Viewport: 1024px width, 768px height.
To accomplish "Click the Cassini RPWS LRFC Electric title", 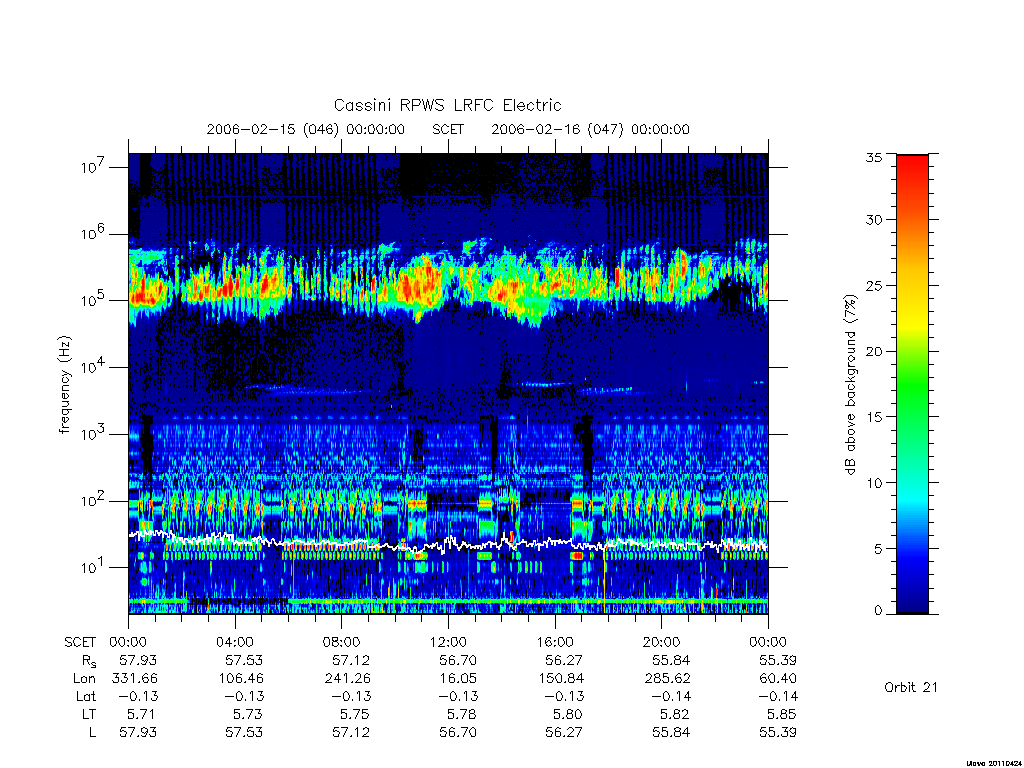I will [x=447, y=105].
